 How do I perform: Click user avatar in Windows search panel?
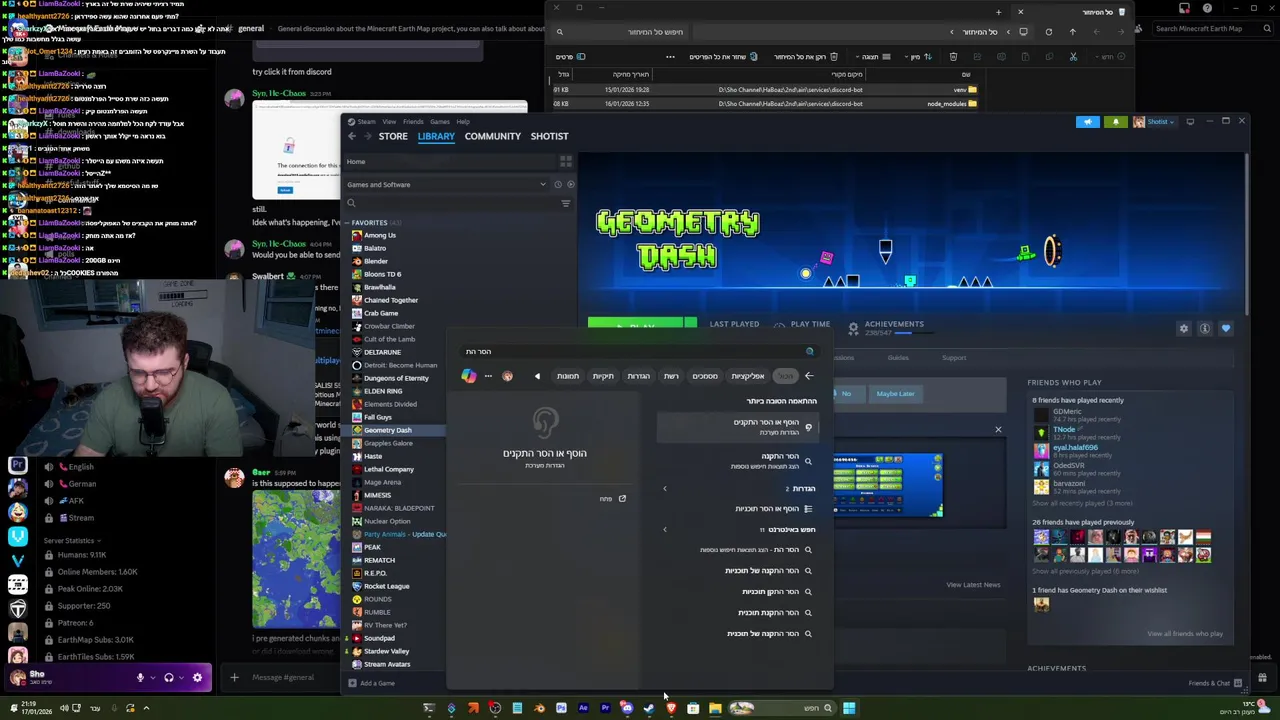[x=508, y=376]
